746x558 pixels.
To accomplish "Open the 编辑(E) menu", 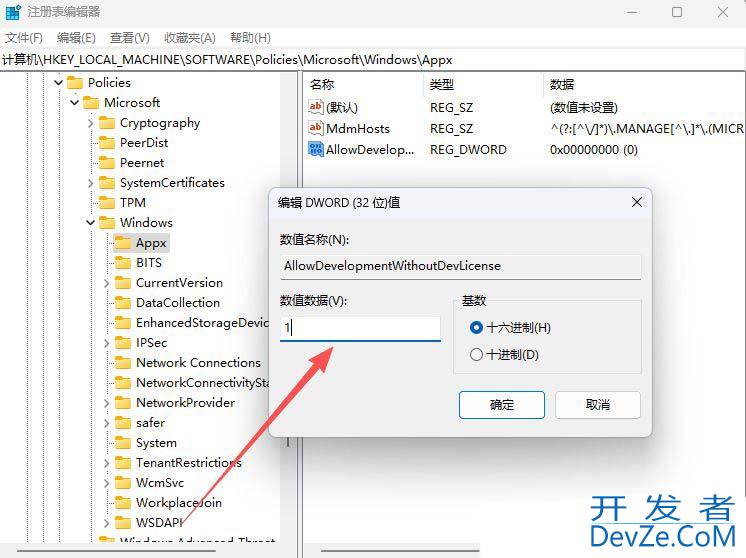I will (x=76, y=38).
